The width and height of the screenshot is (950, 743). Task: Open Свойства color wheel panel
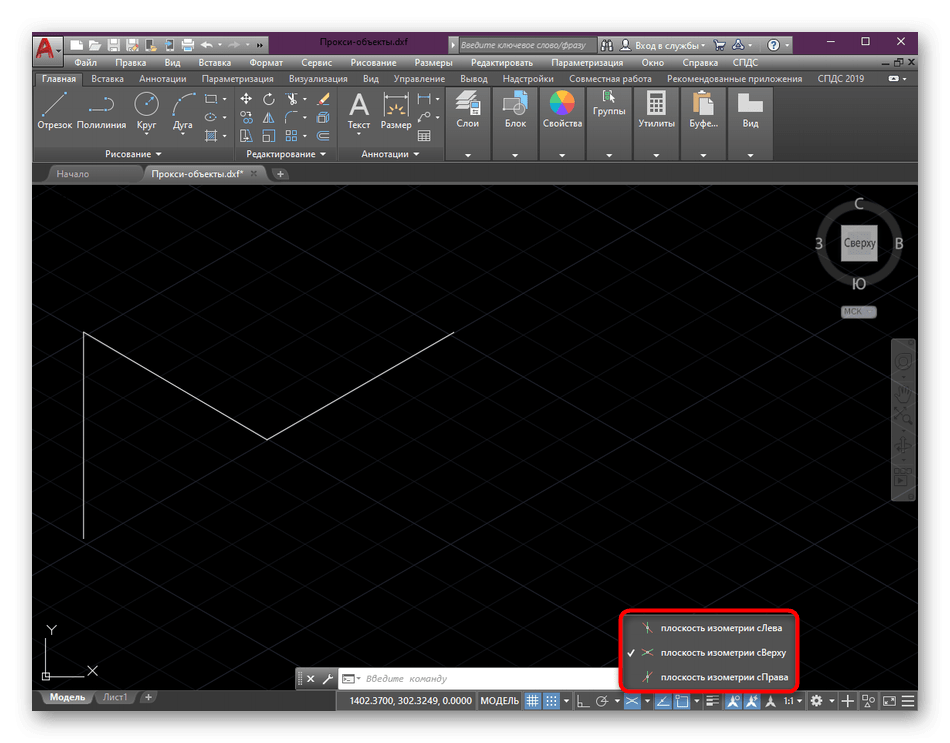(x=562, y=110)
